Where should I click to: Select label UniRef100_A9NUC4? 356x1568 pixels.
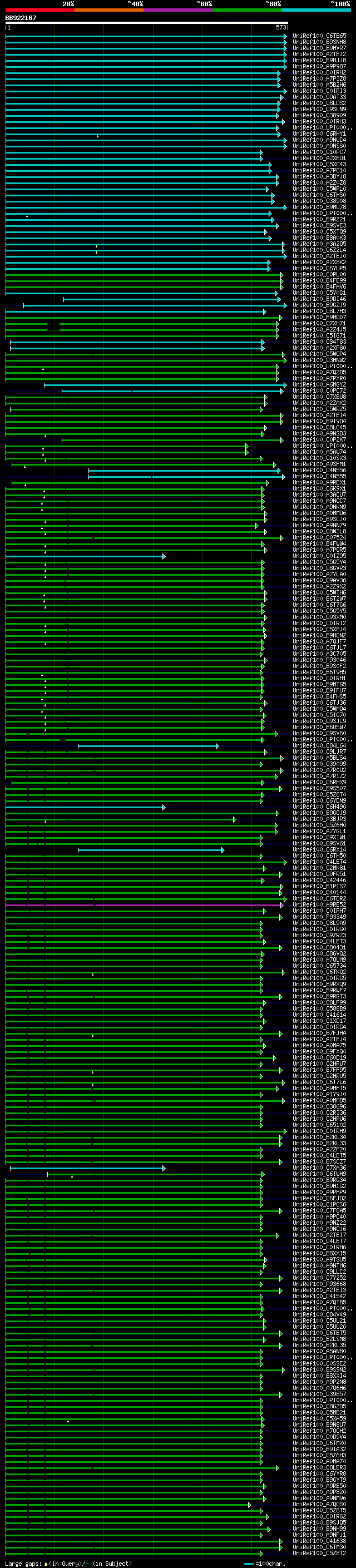319,140
